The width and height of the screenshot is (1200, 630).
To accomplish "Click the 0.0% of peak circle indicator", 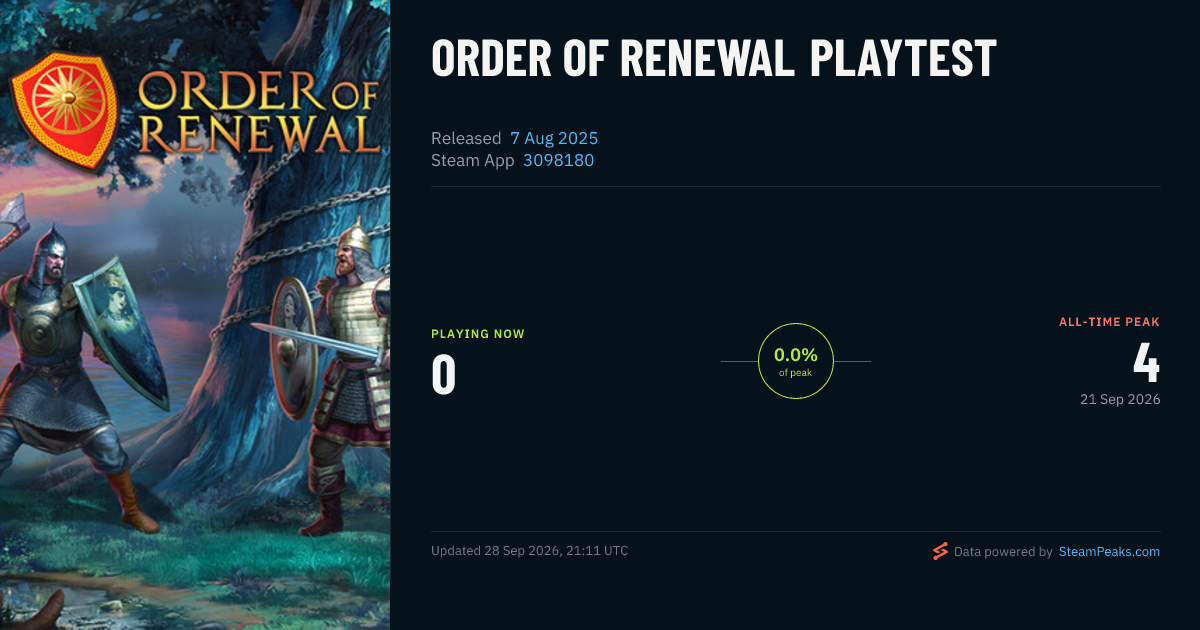I will point(796,361).
